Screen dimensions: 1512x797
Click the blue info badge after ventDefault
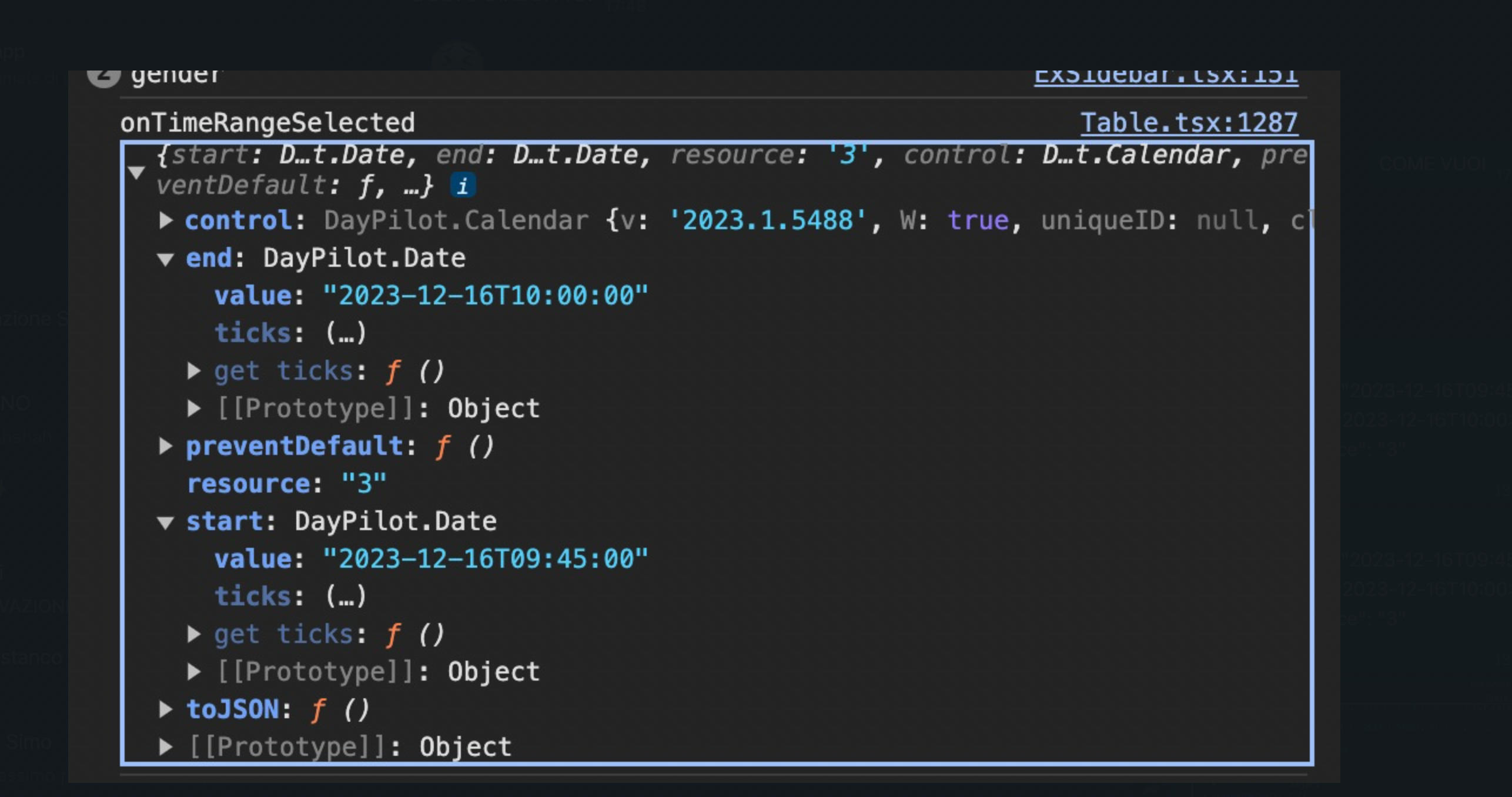coord(463,186)
